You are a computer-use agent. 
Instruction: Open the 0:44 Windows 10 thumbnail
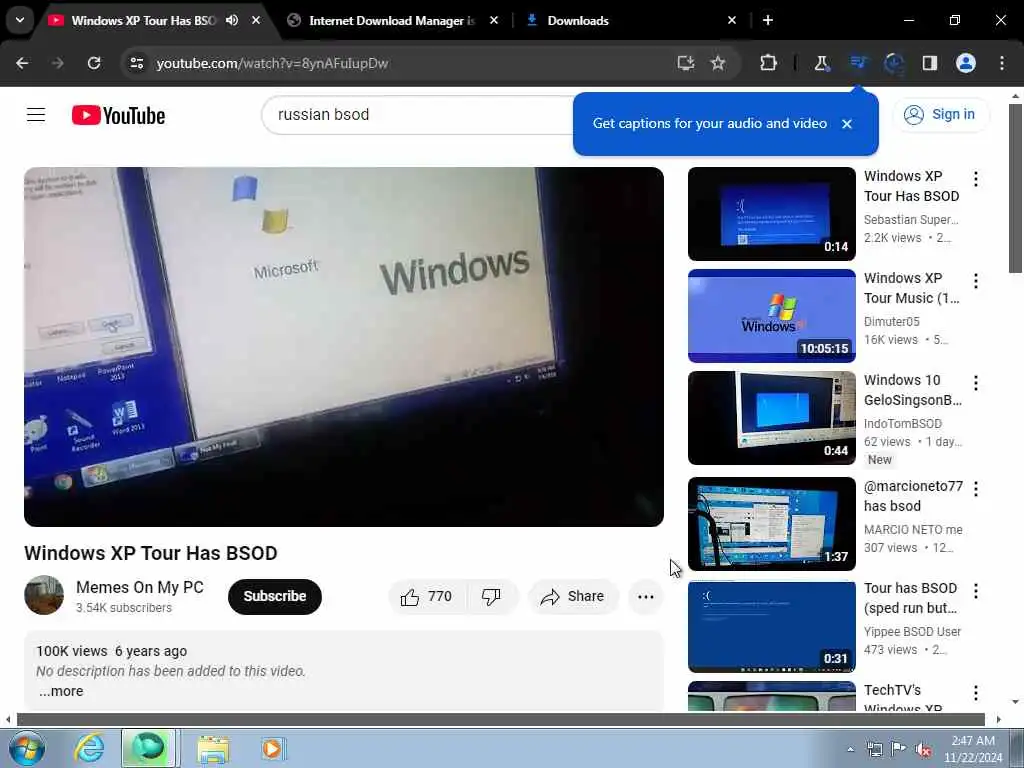(x=771, y=417)
